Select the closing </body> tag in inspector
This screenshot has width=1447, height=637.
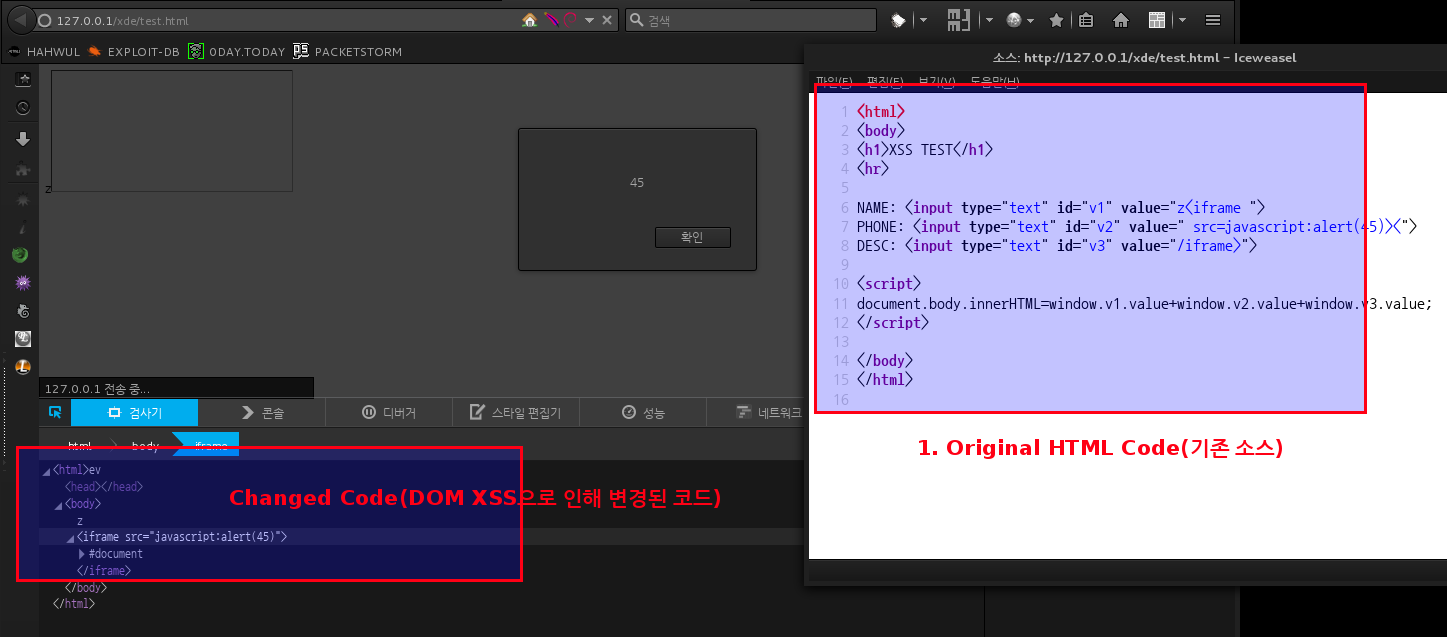click(x=85, y=588)
